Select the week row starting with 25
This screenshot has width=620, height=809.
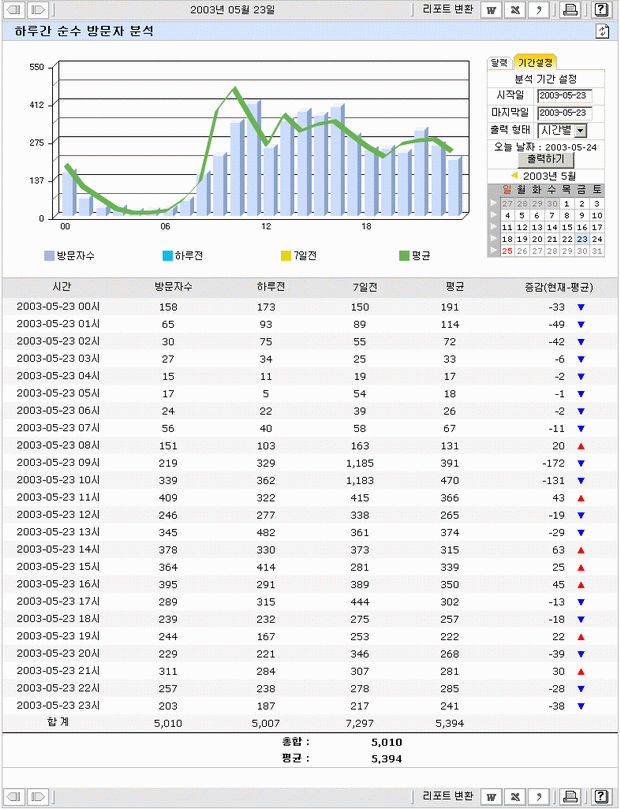pos(494,250)
